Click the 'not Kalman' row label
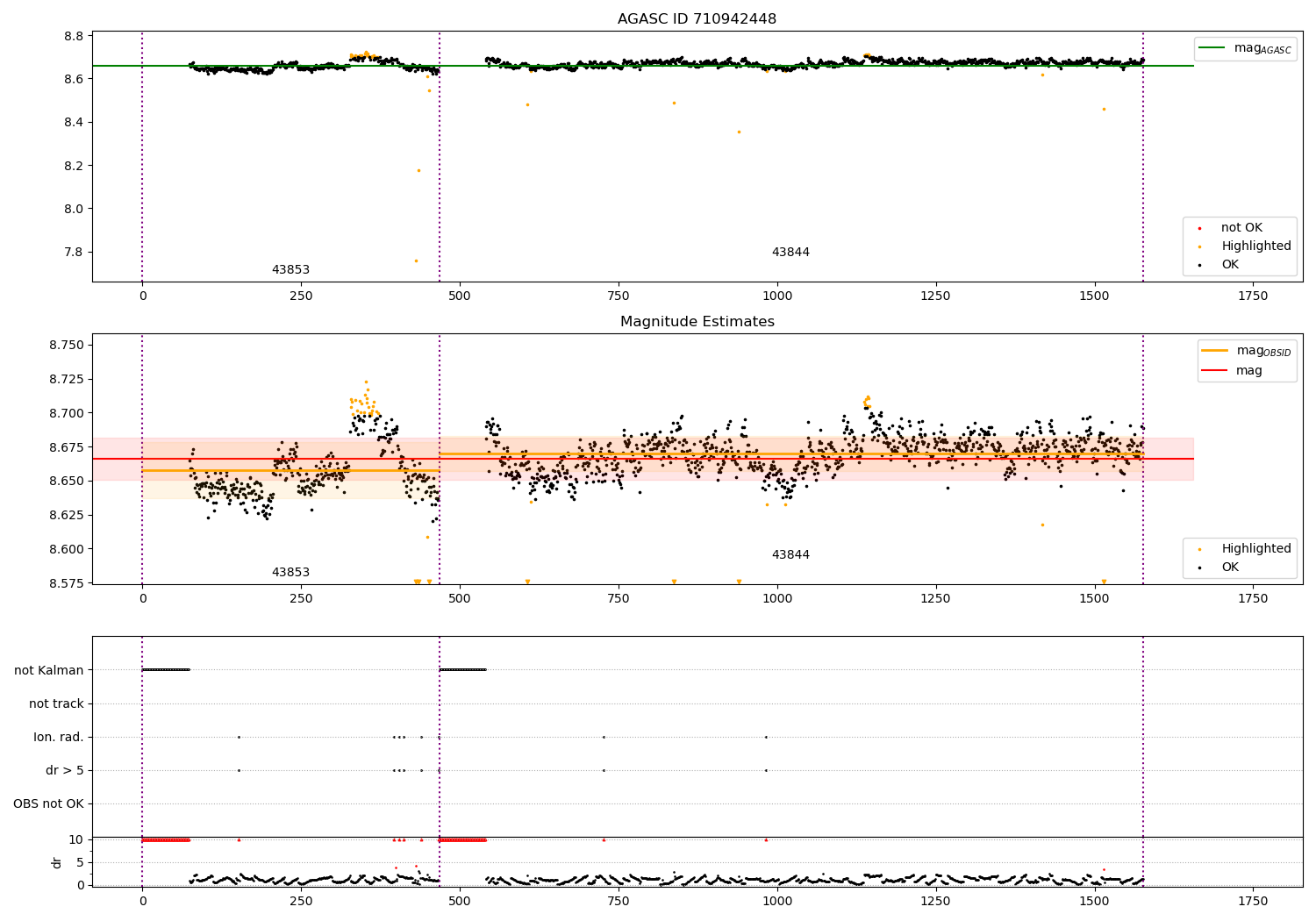The width and height of the screenshot is (1316, 921). pyautogui.click(x=49, y=670)
